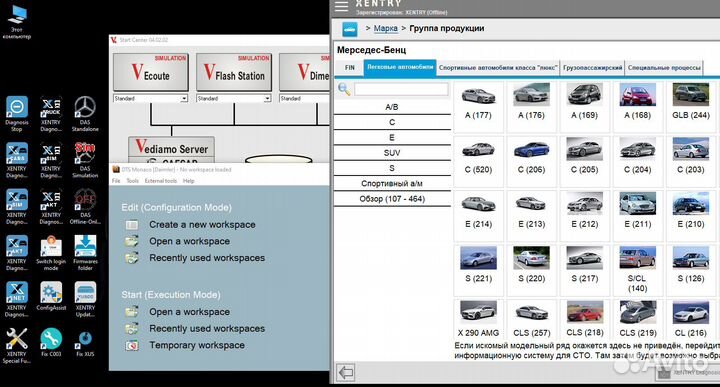720x387 pixels.
Task: Expand the Standard dropdown under Flash Station
Action: pos(267,98)
